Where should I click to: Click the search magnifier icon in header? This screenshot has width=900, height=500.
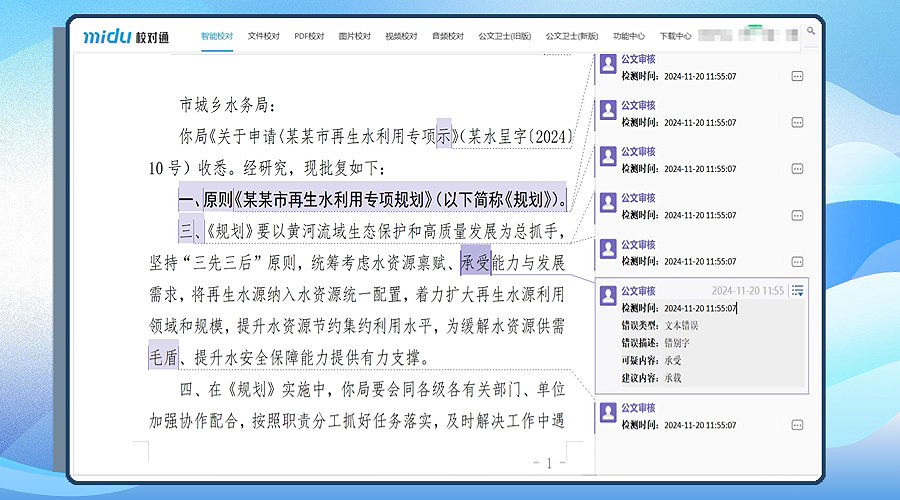tap(810, 30)
